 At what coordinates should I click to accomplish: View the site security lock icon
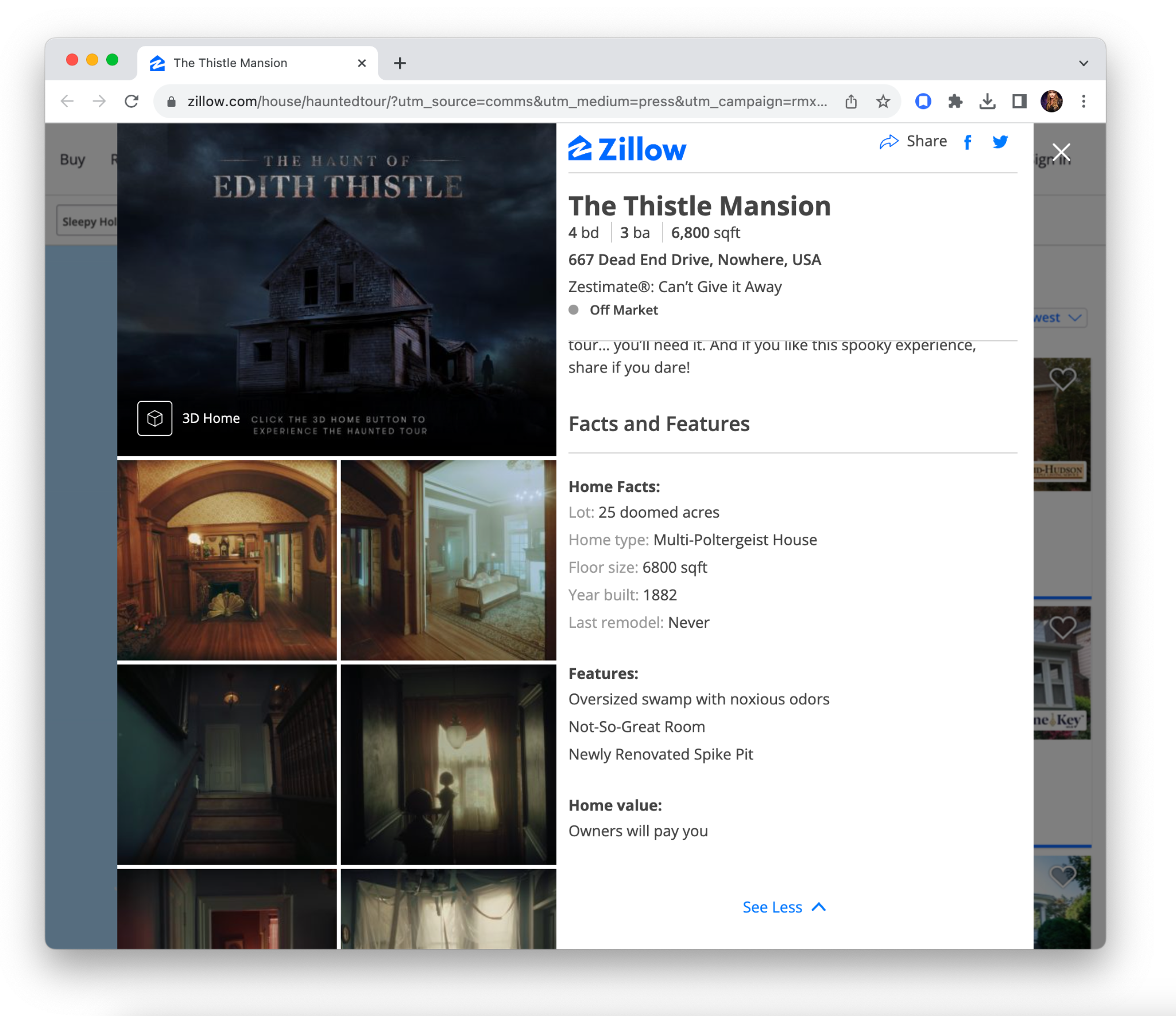click(171, 102)
